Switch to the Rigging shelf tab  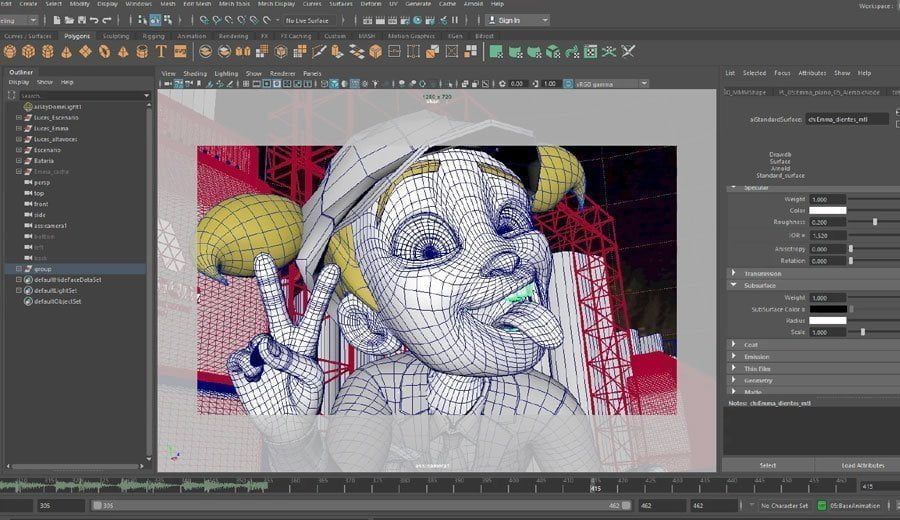[x=153, y=36]
